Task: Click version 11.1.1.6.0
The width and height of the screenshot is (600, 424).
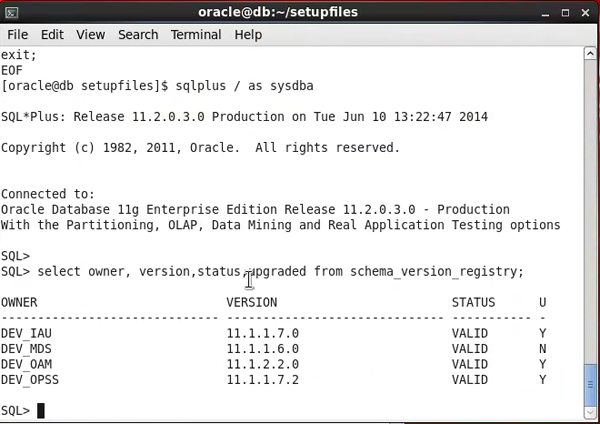Action: [262, 349]
